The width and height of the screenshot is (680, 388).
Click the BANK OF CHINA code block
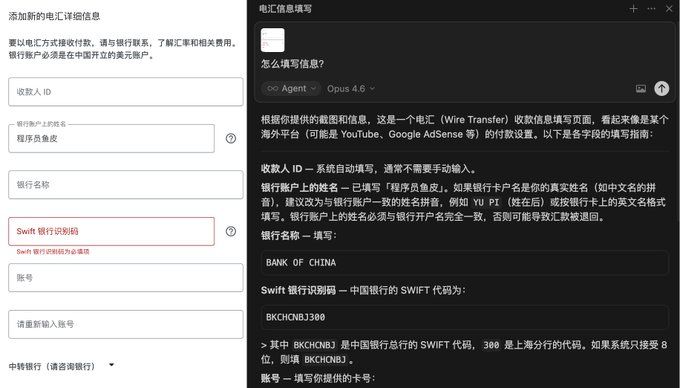coord(464,262)
